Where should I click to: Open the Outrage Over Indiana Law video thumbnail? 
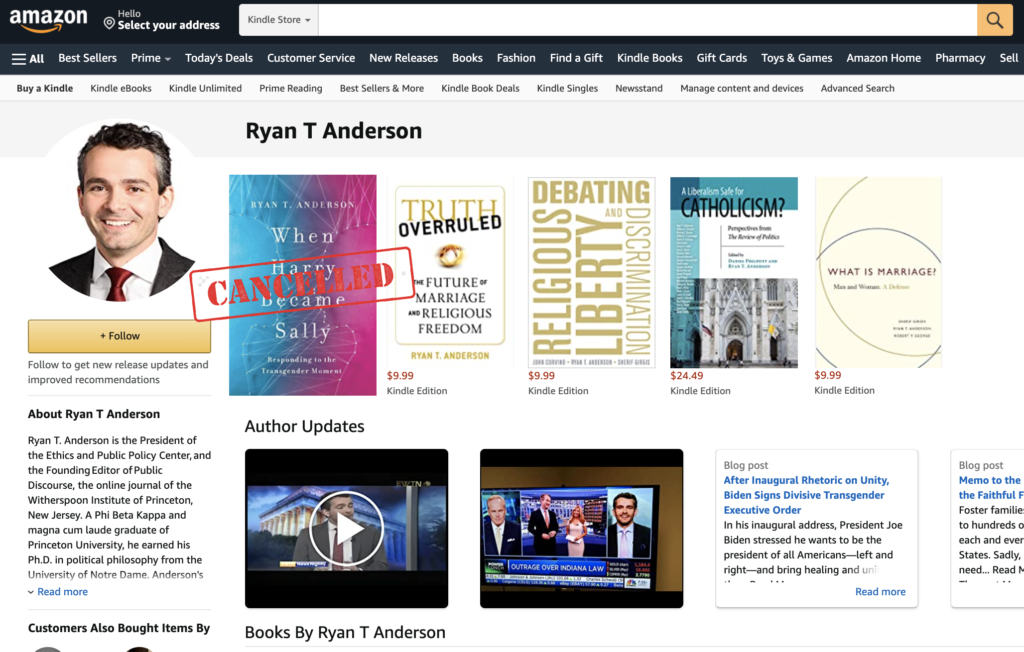point(581,529)
